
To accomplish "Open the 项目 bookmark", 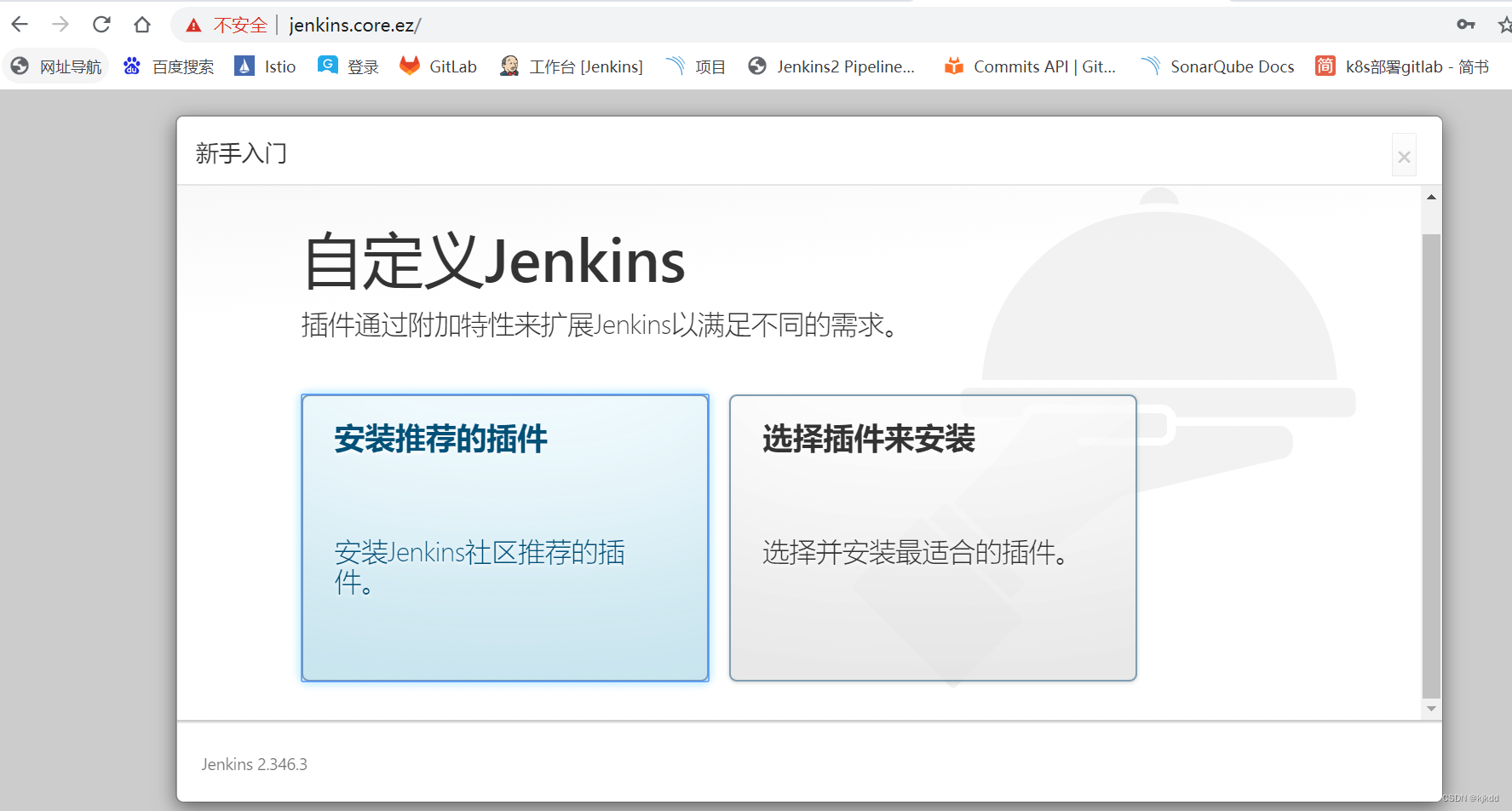I will tap(695, 66).
